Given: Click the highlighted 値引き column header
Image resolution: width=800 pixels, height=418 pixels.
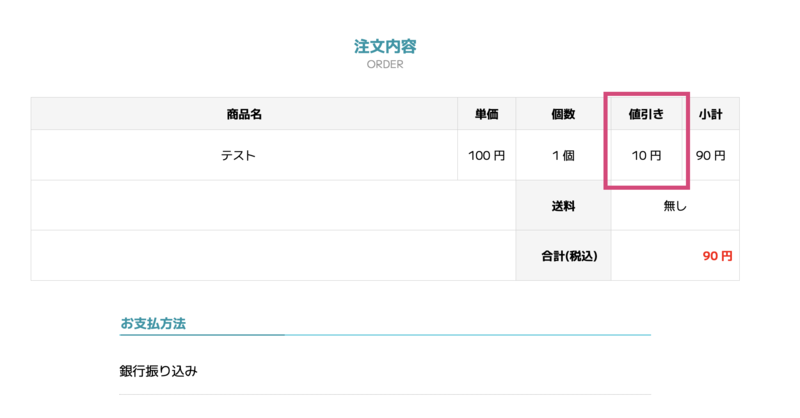Looking at the screenshot, I should (x=646, y=114).
